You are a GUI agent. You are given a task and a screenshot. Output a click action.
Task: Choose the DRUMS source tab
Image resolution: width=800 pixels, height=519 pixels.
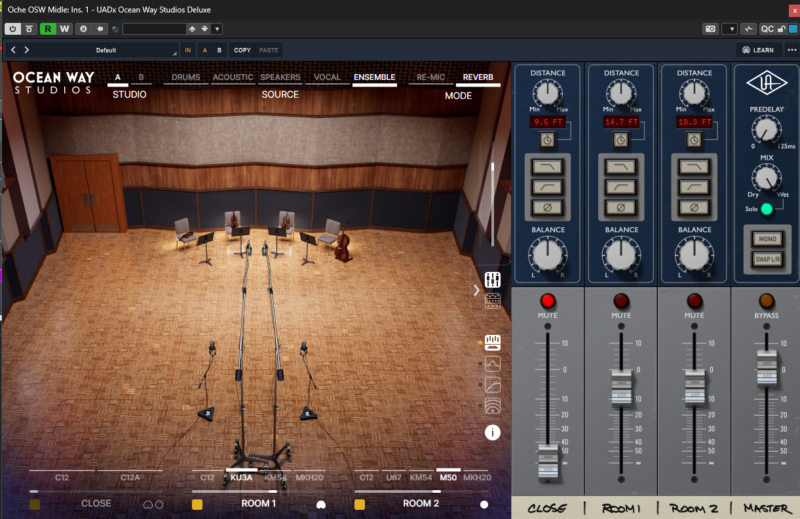coord(186,78)
